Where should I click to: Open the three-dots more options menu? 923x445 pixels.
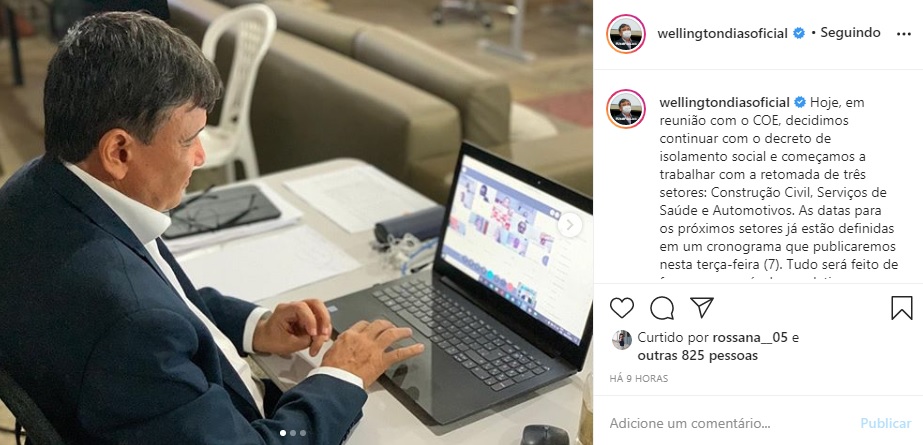tap(904, 34)
